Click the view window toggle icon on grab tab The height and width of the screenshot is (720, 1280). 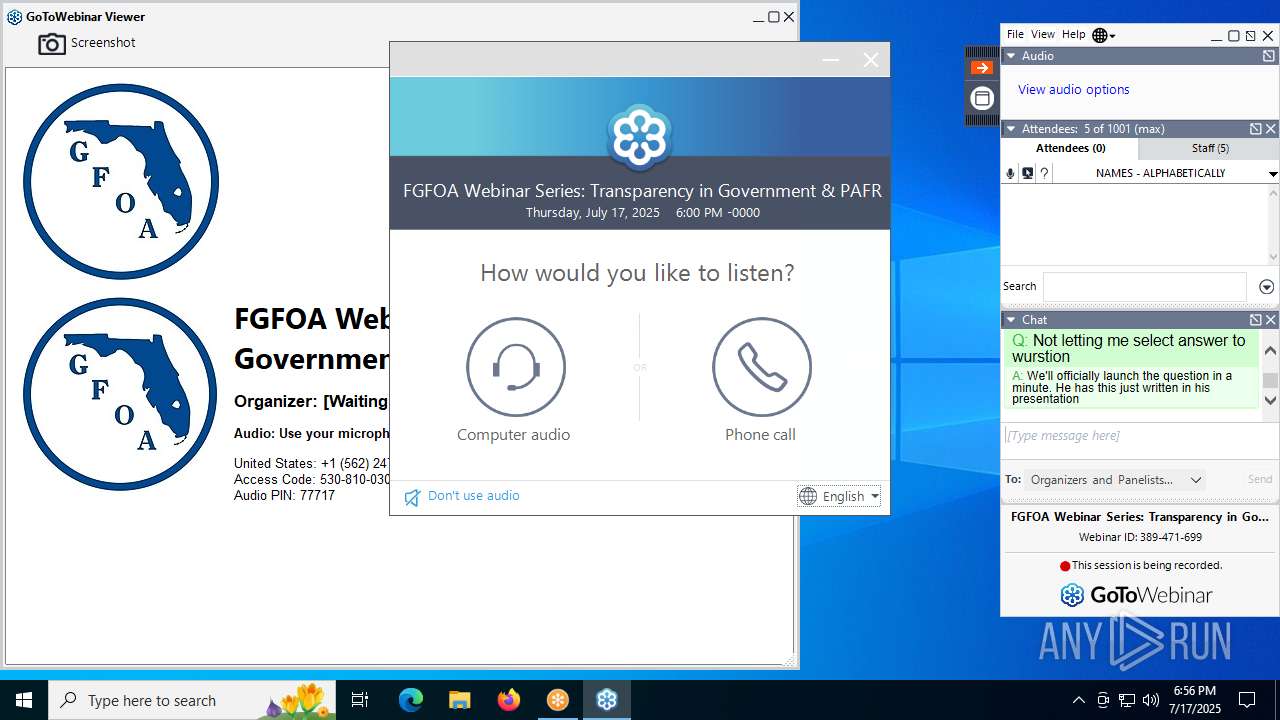pos(982,98)
